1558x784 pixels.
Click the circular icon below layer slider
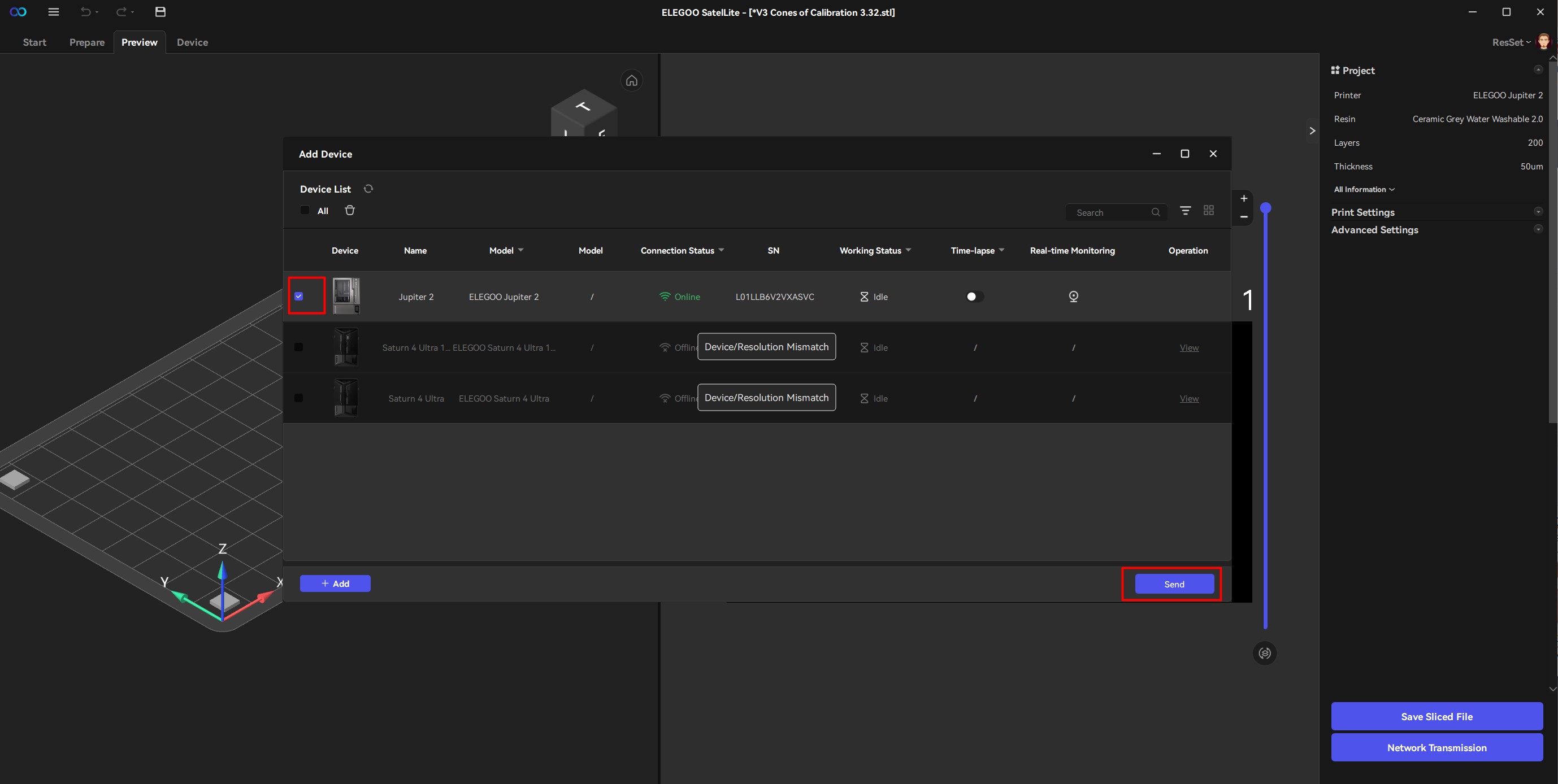click(x=1265, y=653)
